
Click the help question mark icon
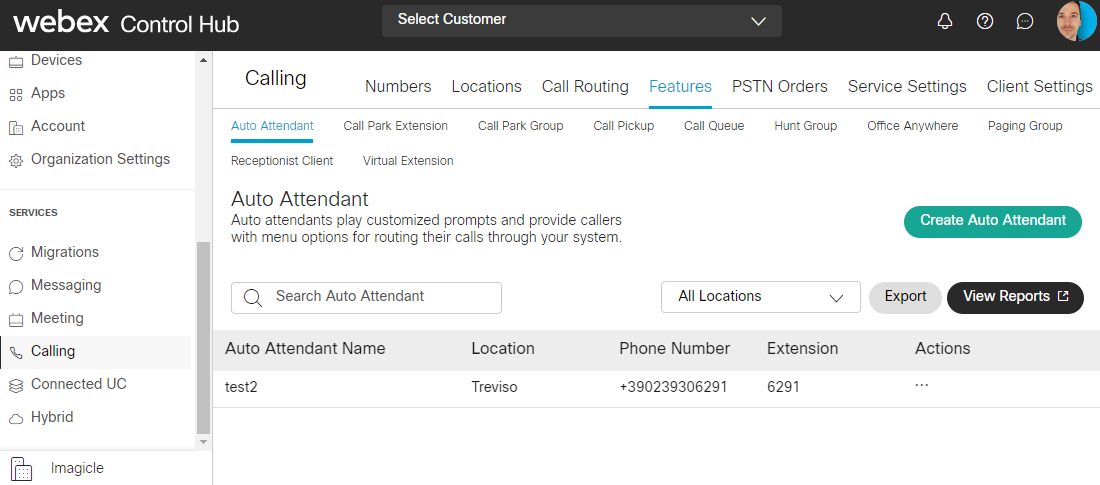tap(985, 21)
